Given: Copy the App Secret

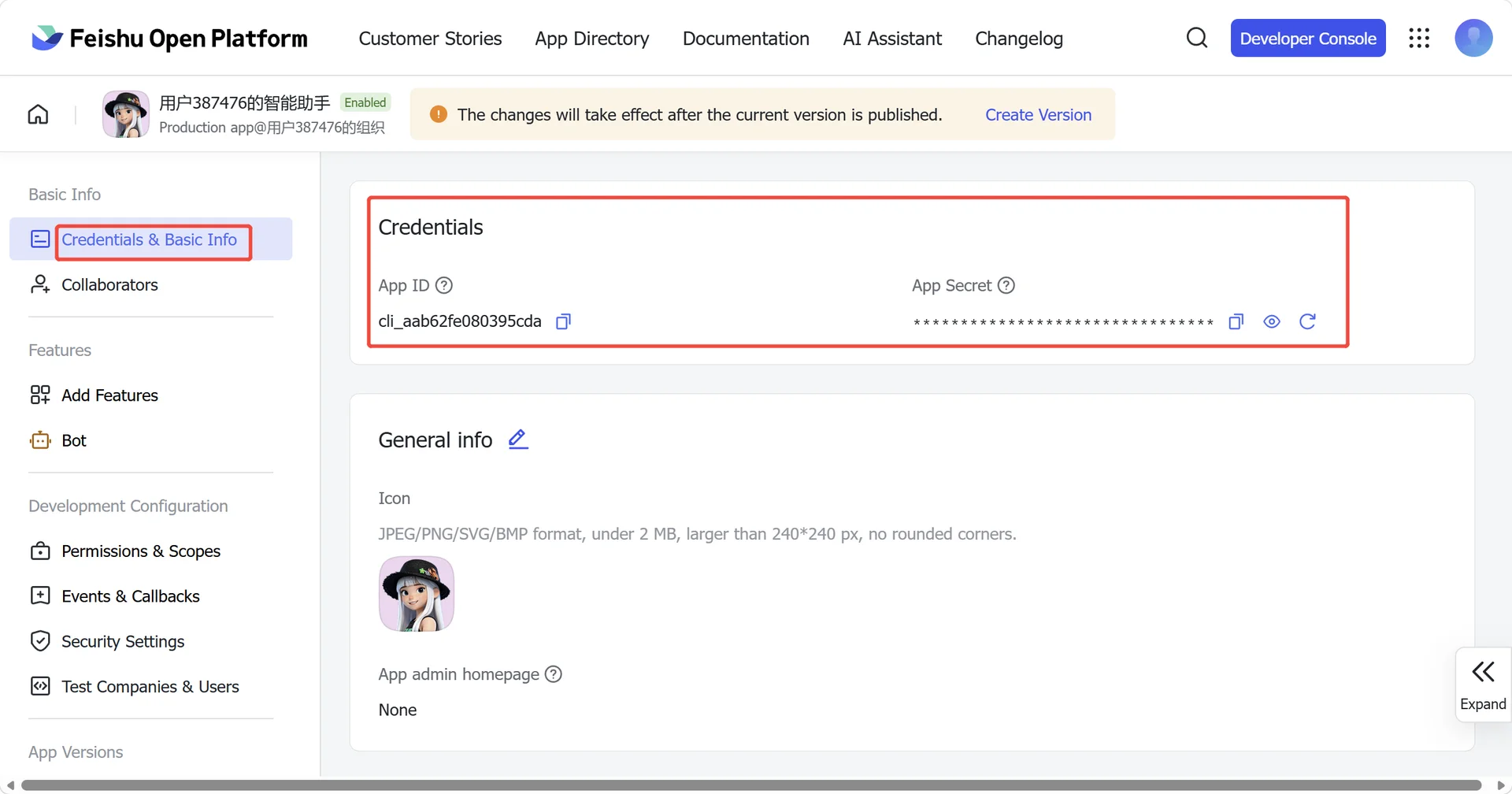Looking at the screenshot, I should (1236, 321).
